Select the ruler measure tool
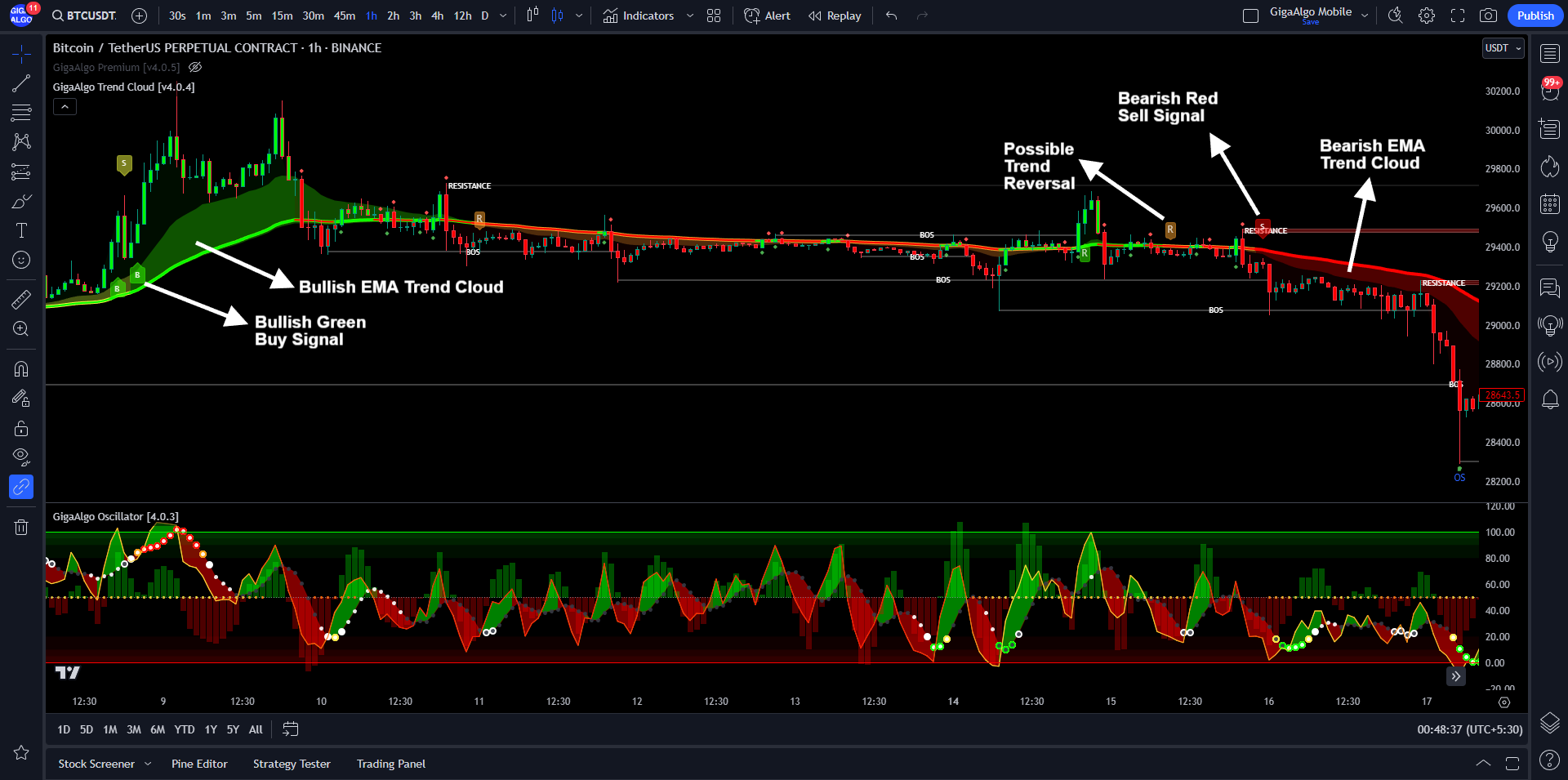 coord(21,300)
